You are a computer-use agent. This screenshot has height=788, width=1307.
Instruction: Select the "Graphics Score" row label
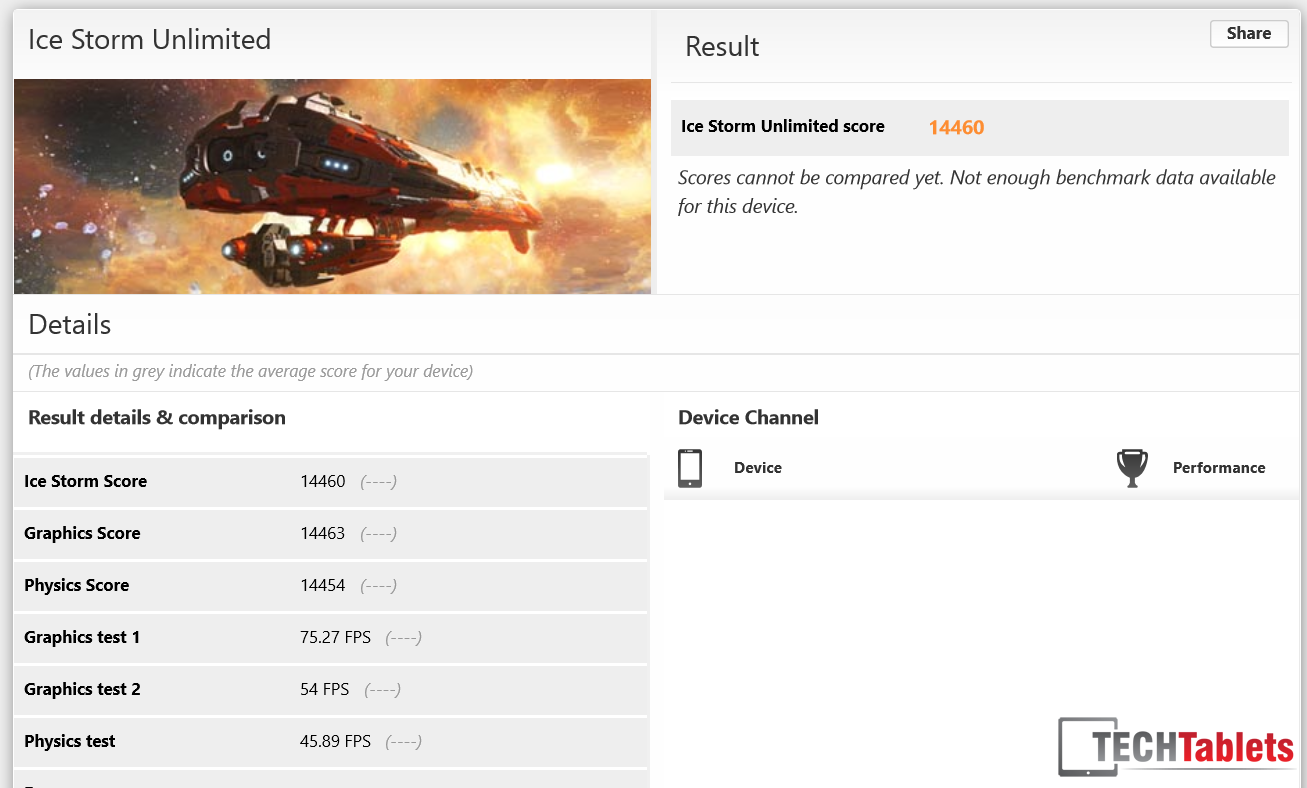click(x=82, y=533)
